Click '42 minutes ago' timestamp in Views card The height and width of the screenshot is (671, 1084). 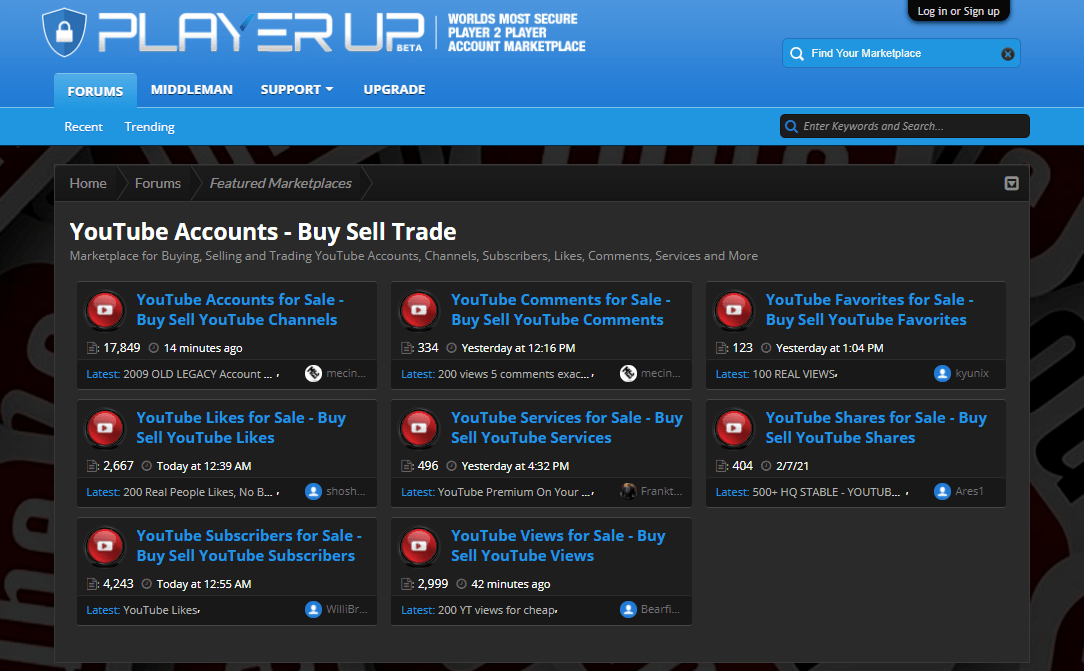[x=511, y=584]
